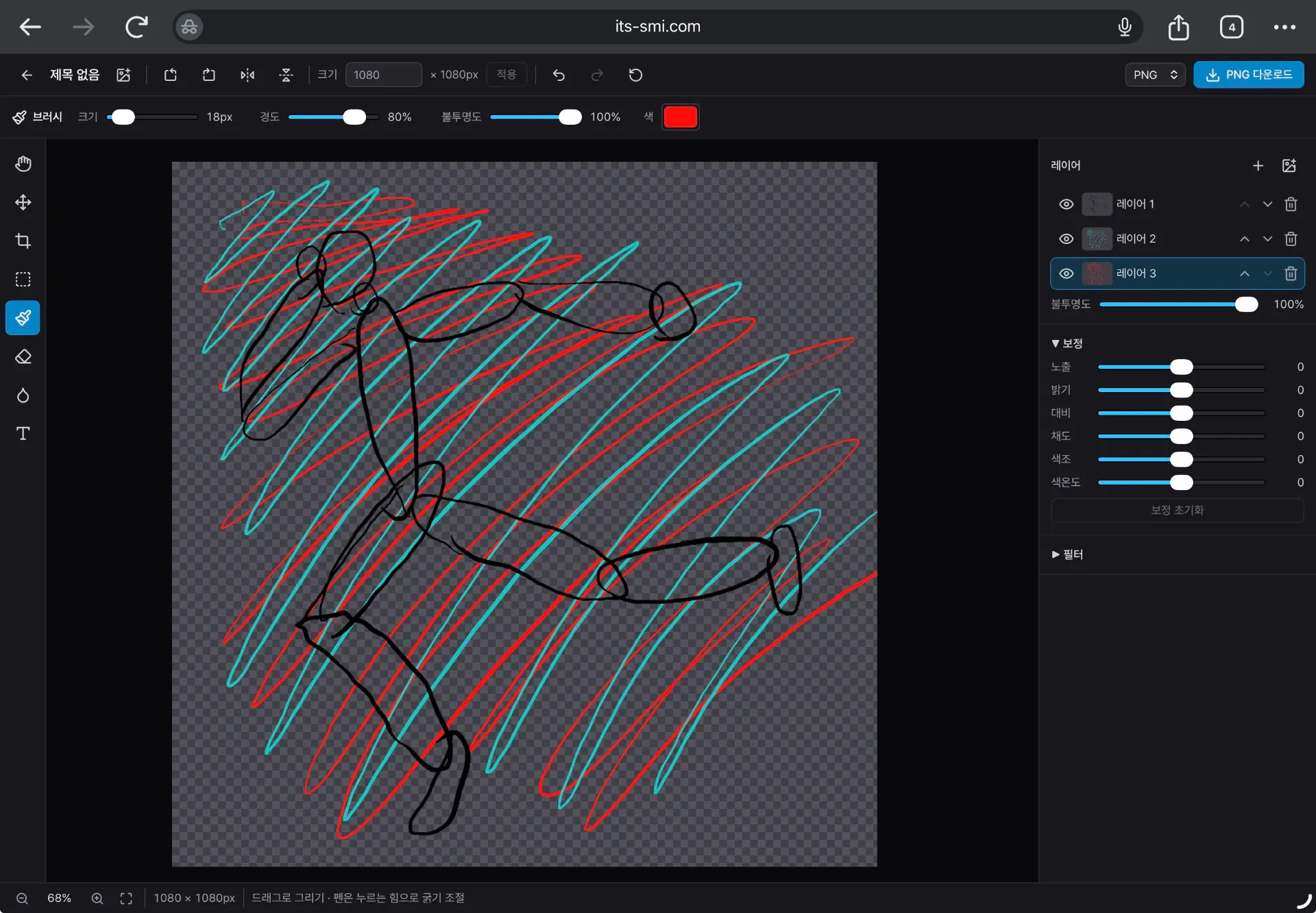Click the 보정 초기화 button

[x=1177, y=510]
